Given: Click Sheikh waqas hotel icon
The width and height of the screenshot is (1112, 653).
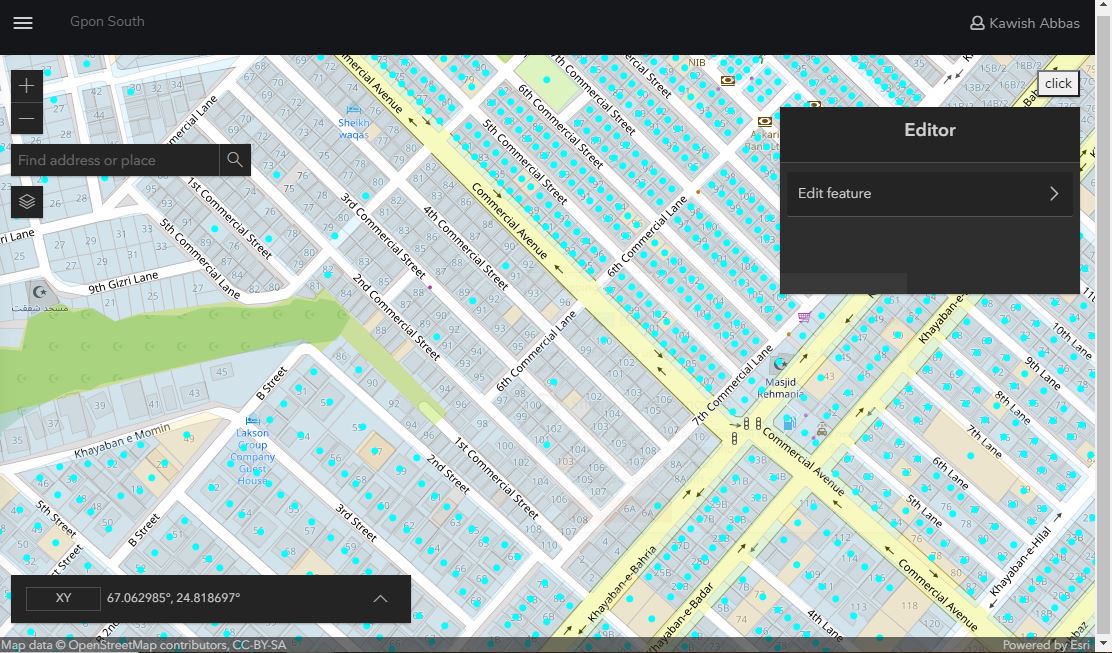Looking at the screenshot, I should point(353,110).
